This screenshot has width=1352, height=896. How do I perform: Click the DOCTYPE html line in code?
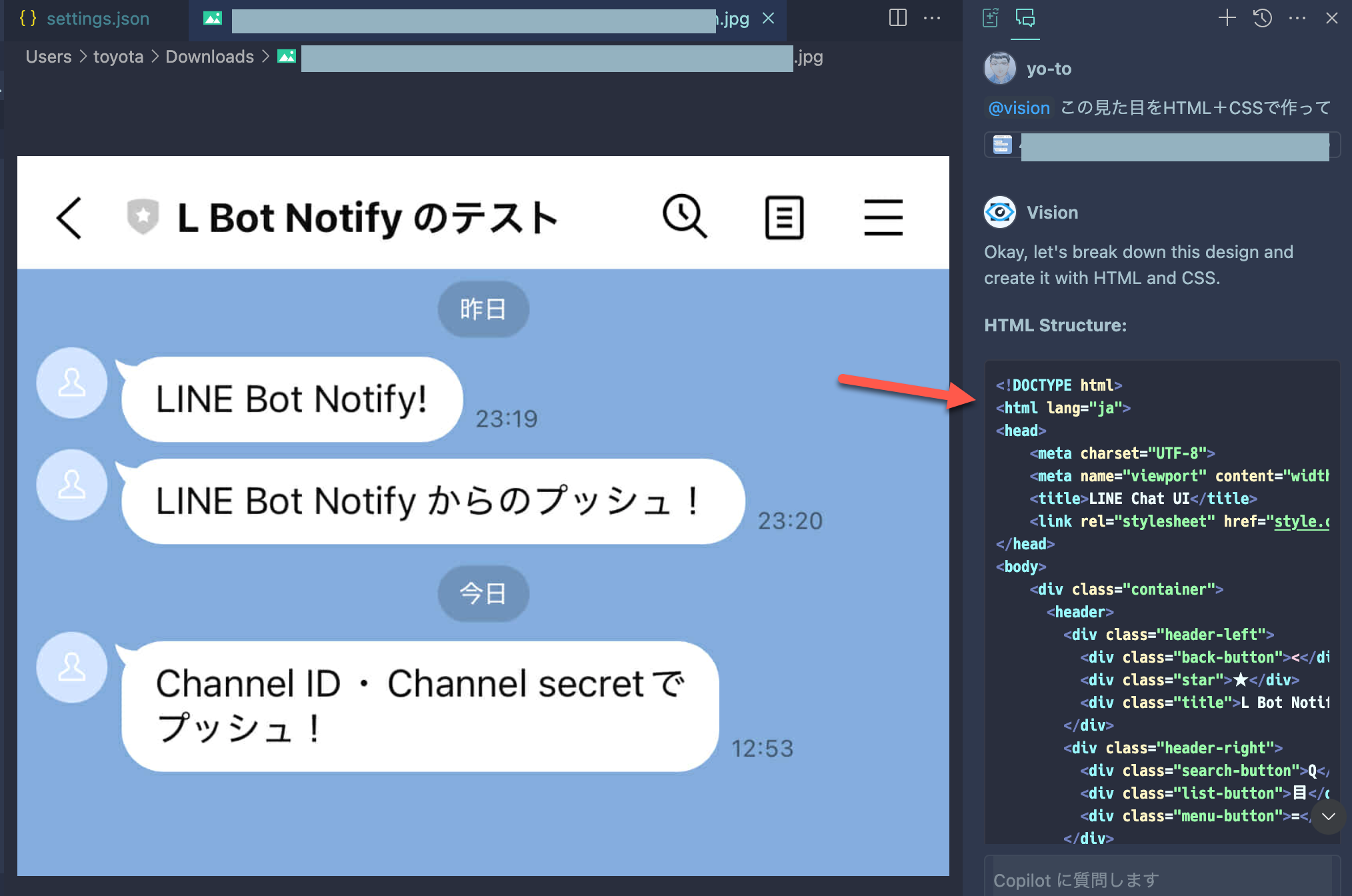coord(1059,385)
